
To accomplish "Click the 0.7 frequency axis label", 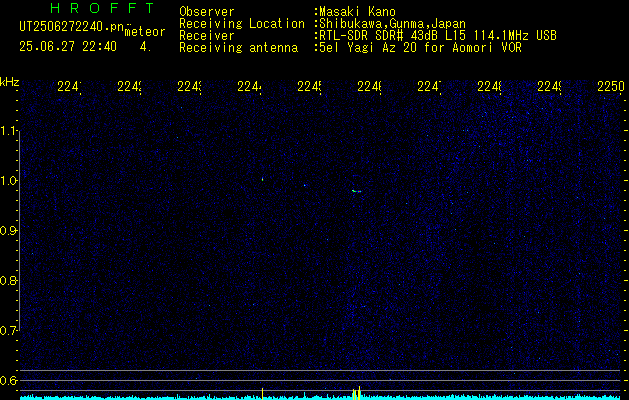I will point(9,331).
